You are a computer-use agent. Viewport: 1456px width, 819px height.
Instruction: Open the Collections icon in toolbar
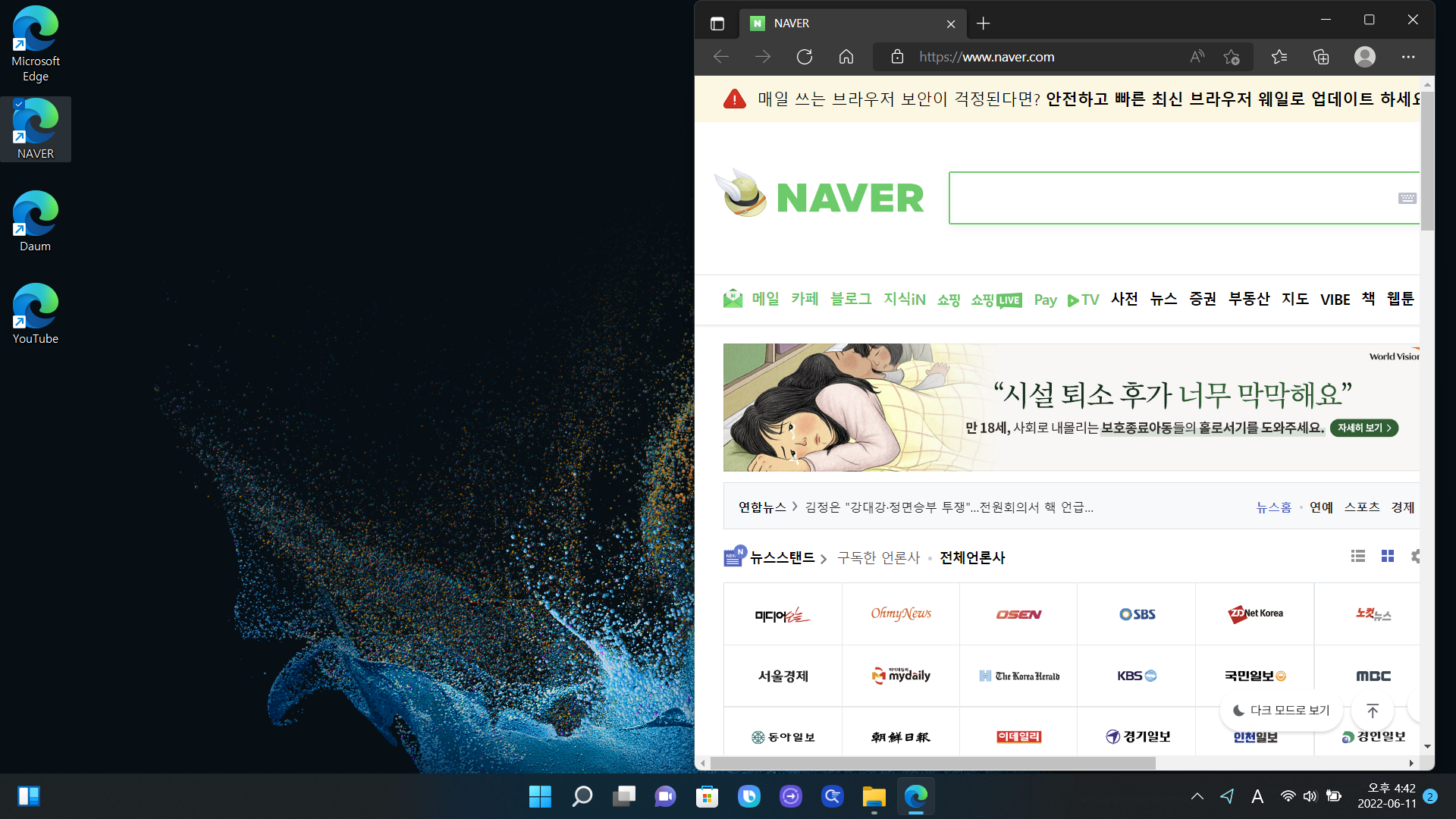click(1321, 57)
